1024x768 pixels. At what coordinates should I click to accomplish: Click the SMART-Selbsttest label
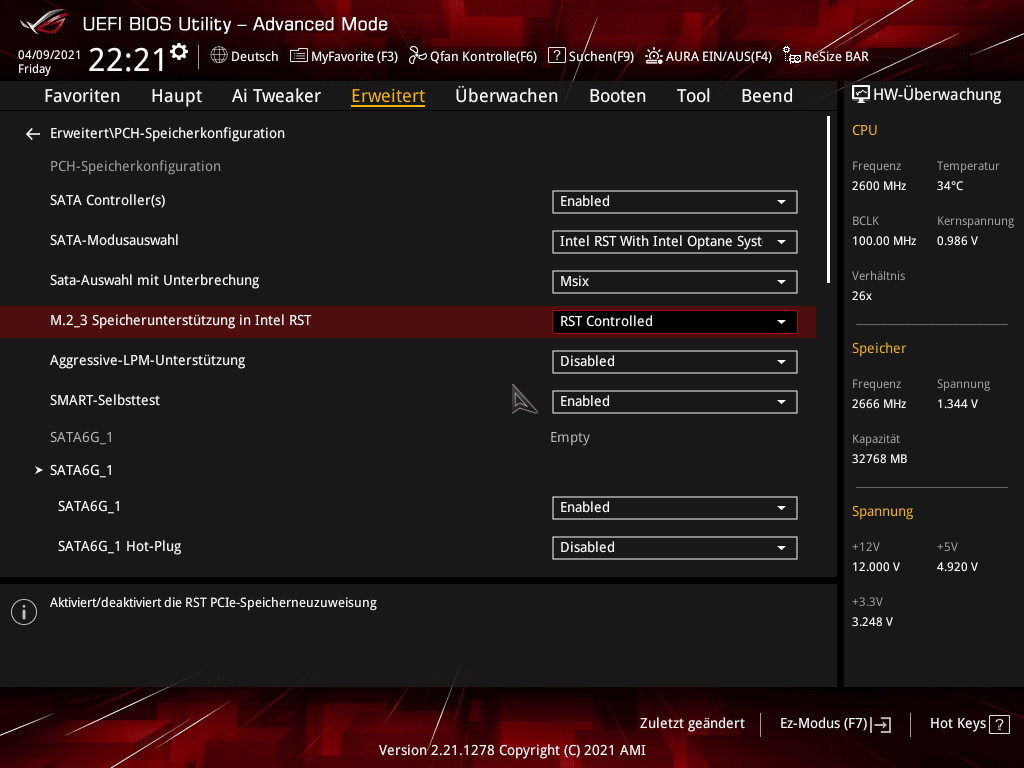104,400
